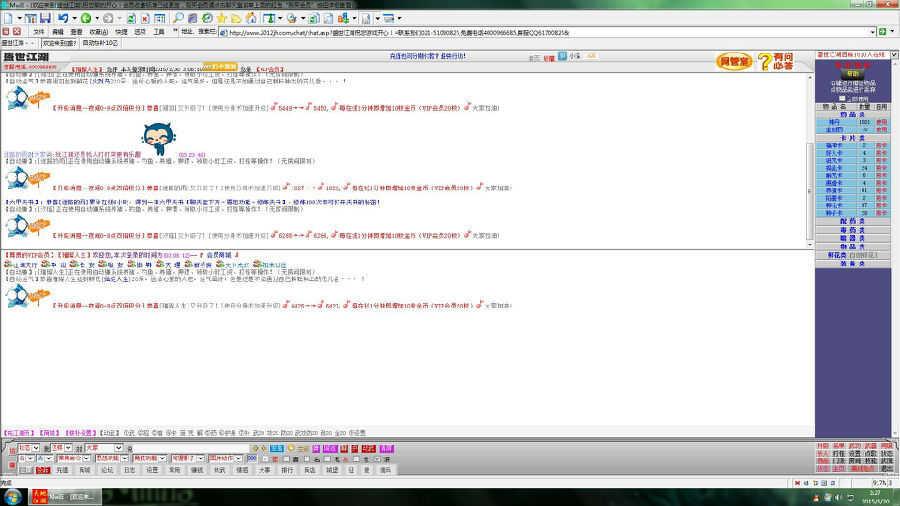Open the 常用命令 dropdown
The width and height of the screenshot is (900, 506).
[73, 458]
